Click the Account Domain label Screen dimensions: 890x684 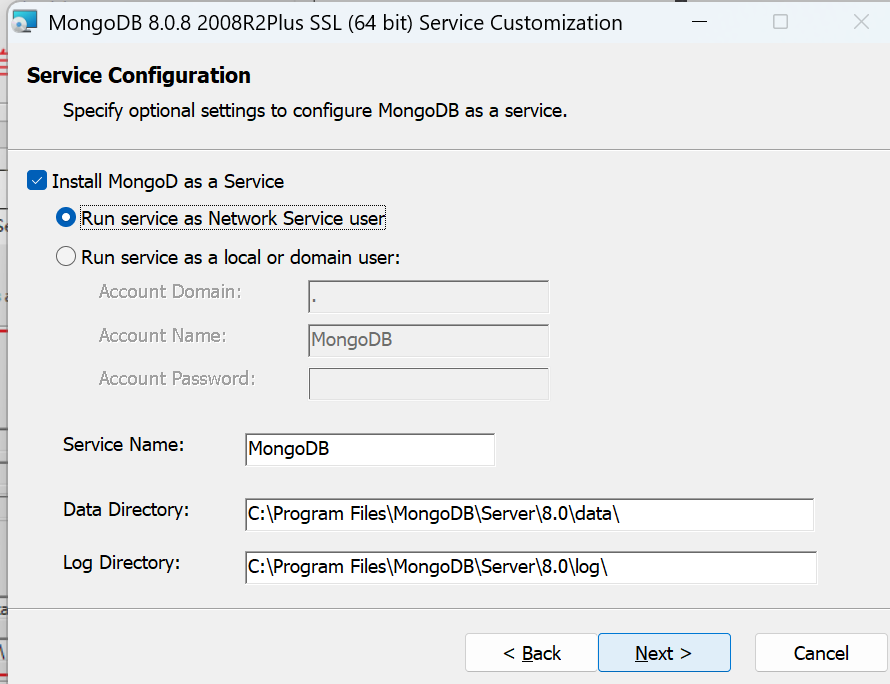pos(170,292)
